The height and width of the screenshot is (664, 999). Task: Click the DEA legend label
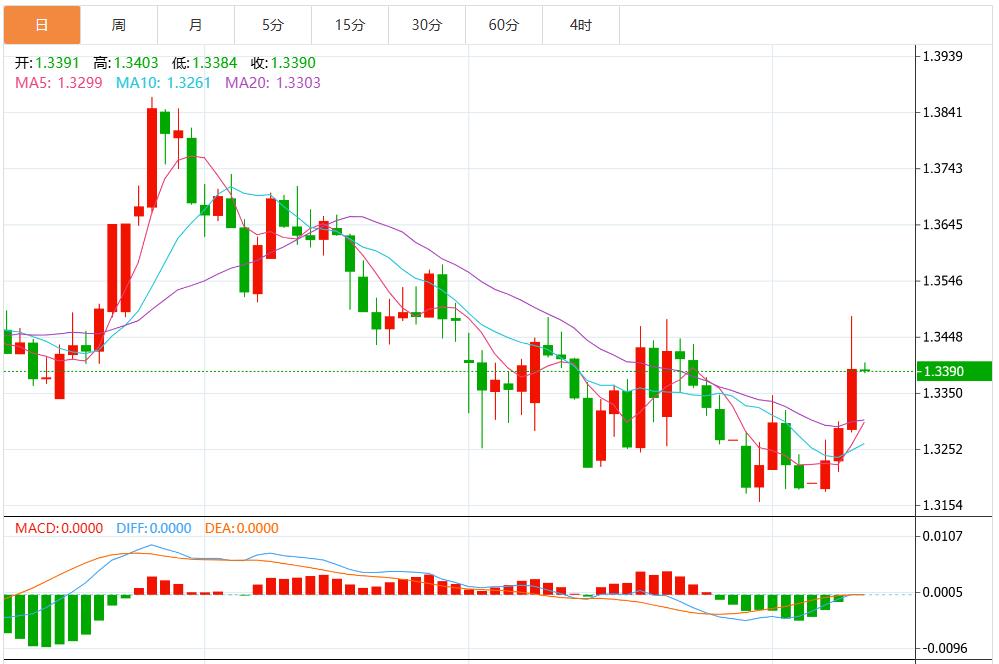(x=241, y=528)
